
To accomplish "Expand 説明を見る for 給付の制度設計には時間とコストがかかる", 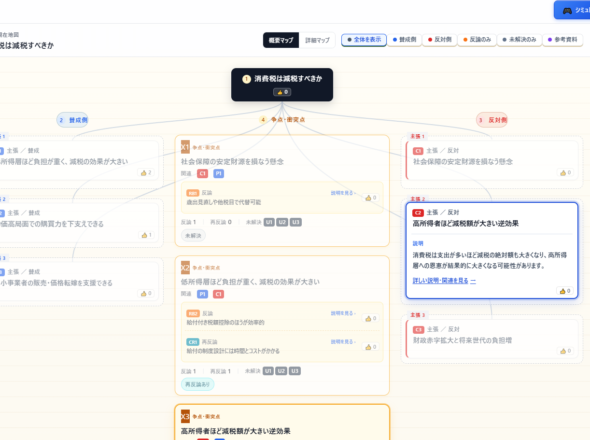I will tap(343, 342).
